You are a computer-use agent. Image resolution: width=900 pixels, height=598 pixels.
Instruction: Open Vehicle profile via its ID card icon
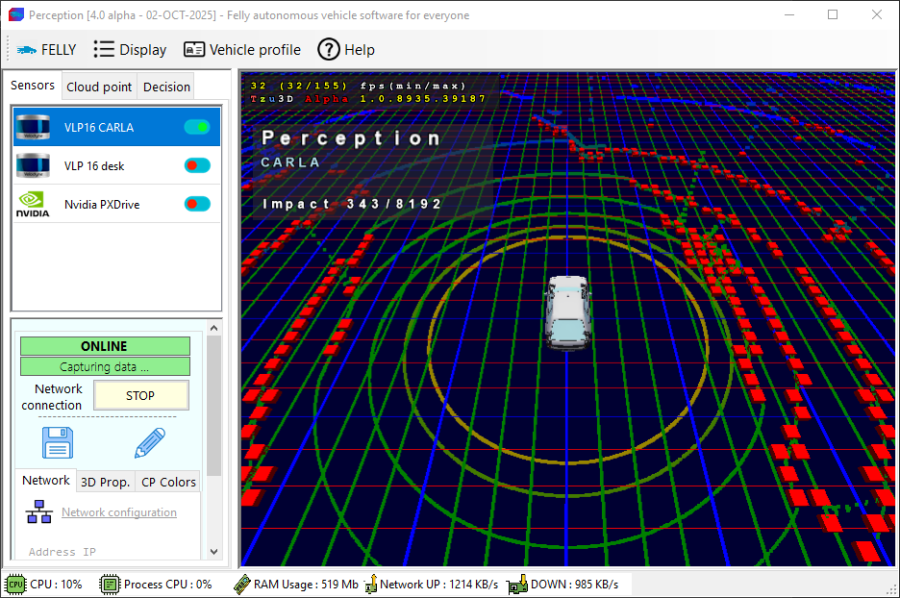[x=194, y=50]
